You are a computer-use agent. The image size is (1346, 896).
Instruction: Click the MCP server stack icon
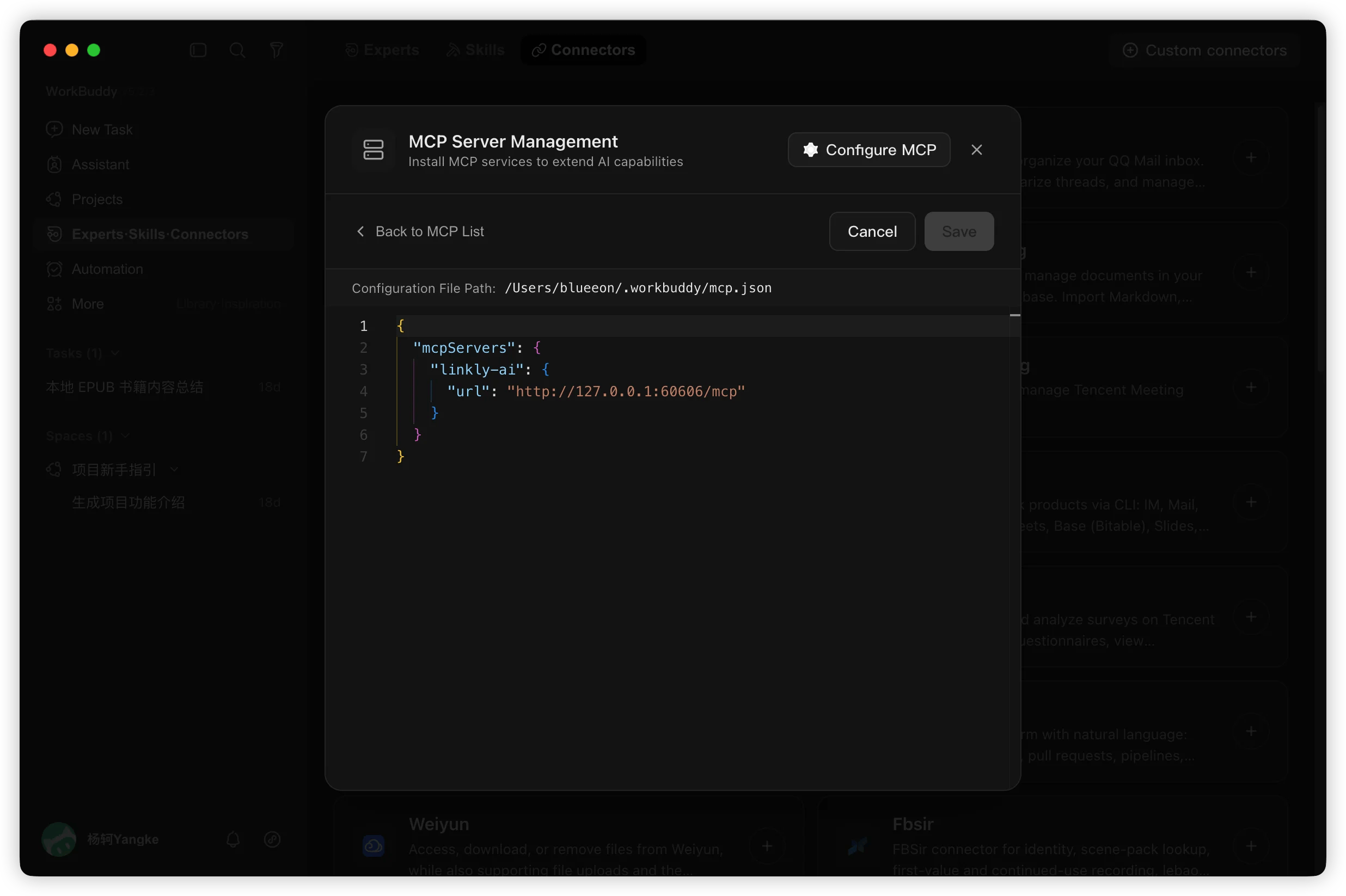pos(373,150)
